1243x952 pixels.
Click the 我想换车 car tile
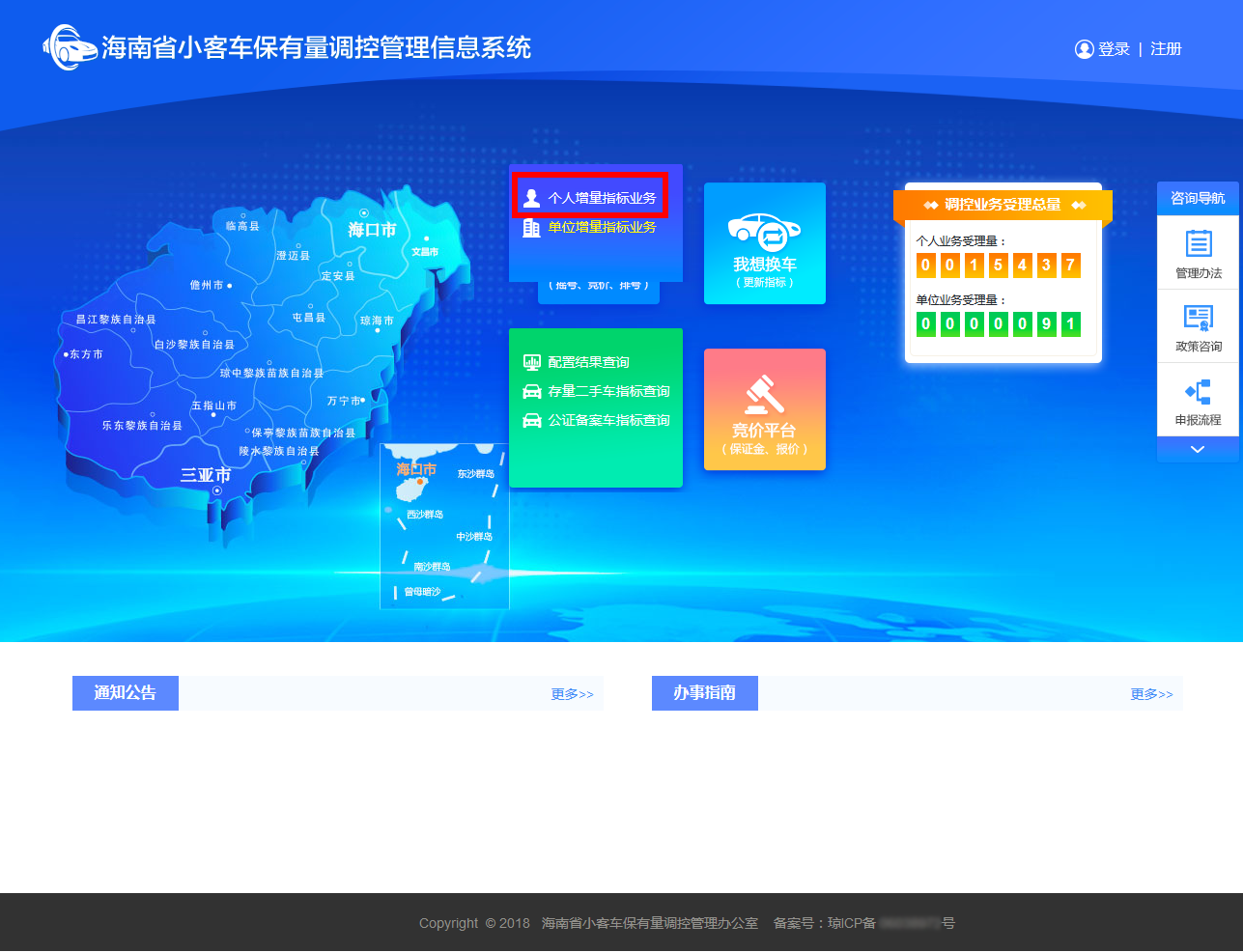764,243
